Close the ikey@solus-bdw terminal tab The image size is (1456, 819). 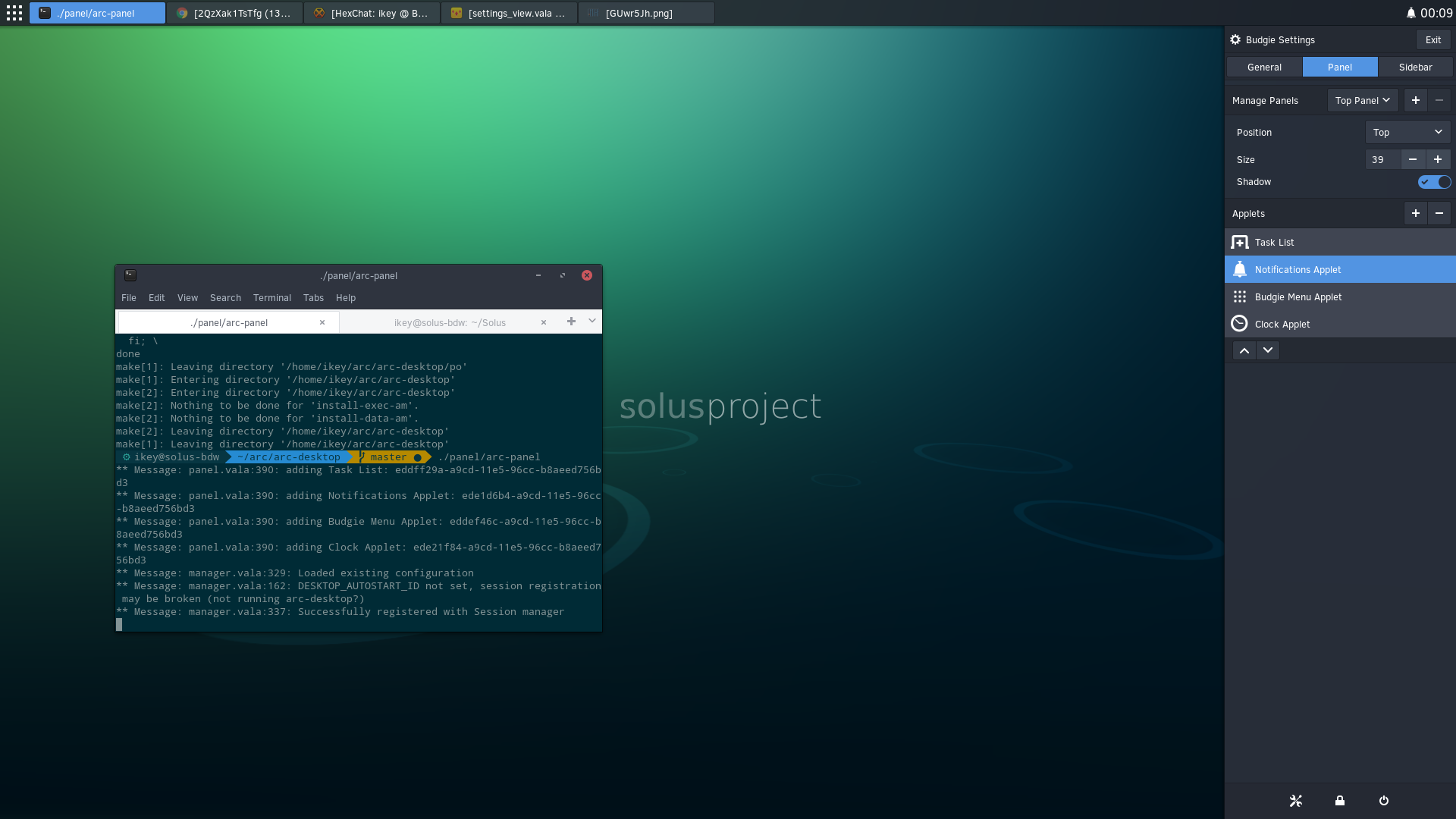click(x=544, y=322)
